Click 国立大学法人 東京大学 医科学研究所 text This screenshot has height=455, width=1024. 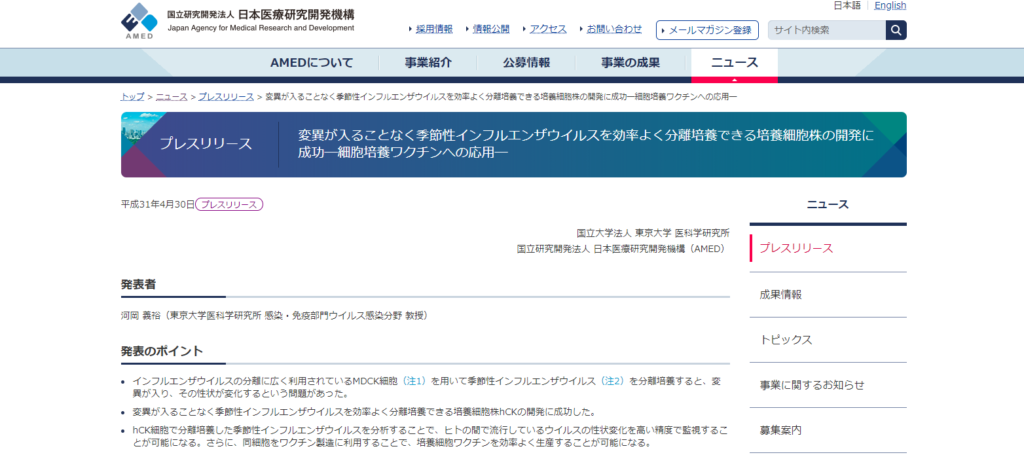[x=653, y=232]
